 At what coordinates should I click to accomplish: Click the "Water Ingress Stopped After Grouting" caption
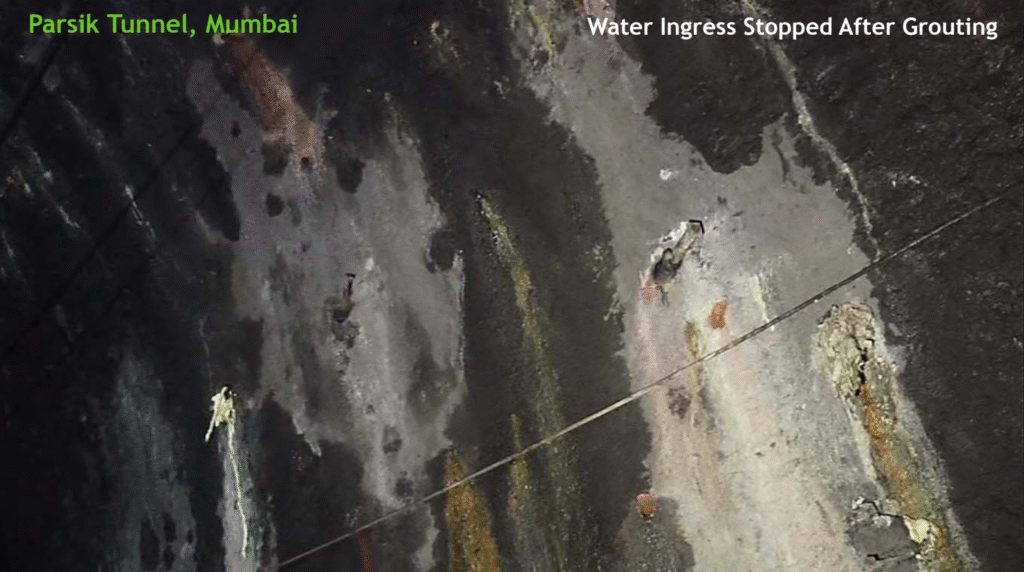pos(792,27)
